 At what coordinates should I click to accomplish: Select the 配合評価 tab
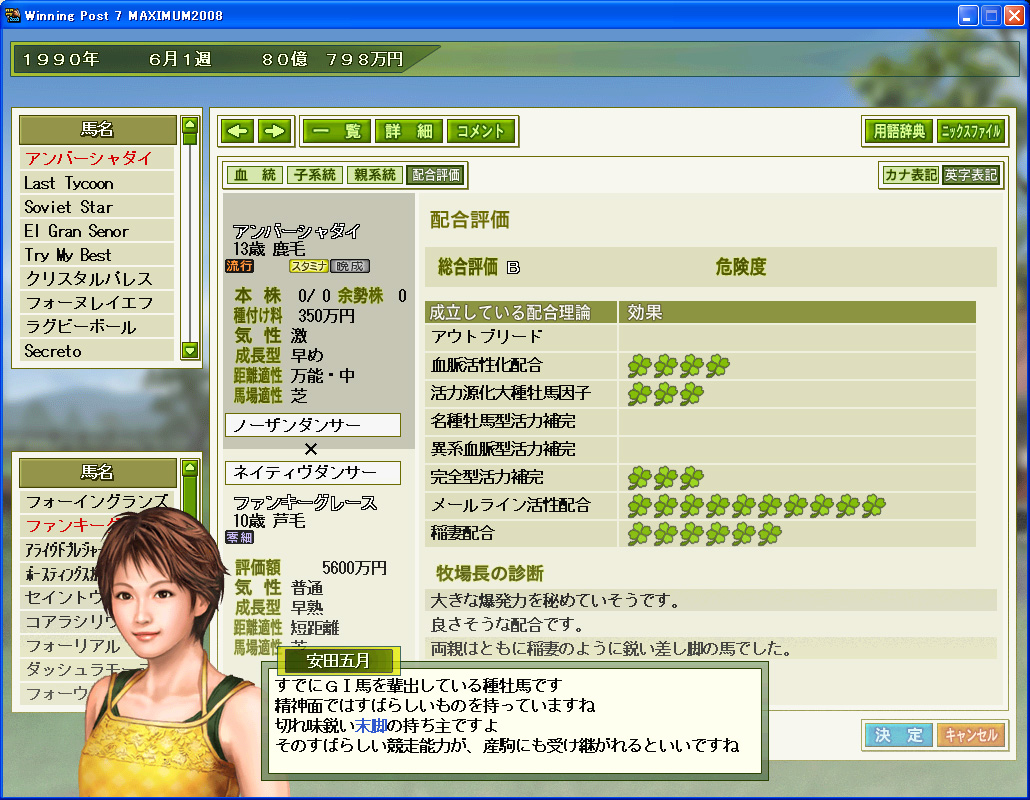[436, 175]
